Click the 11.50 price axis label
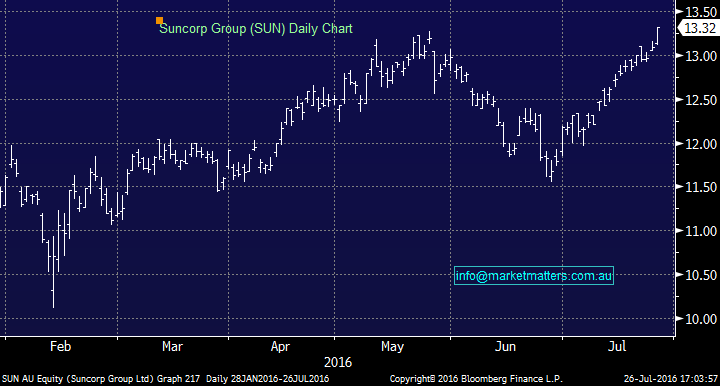Image resolution: width=720 pixels, height=386 pixels. coord(701,187)
